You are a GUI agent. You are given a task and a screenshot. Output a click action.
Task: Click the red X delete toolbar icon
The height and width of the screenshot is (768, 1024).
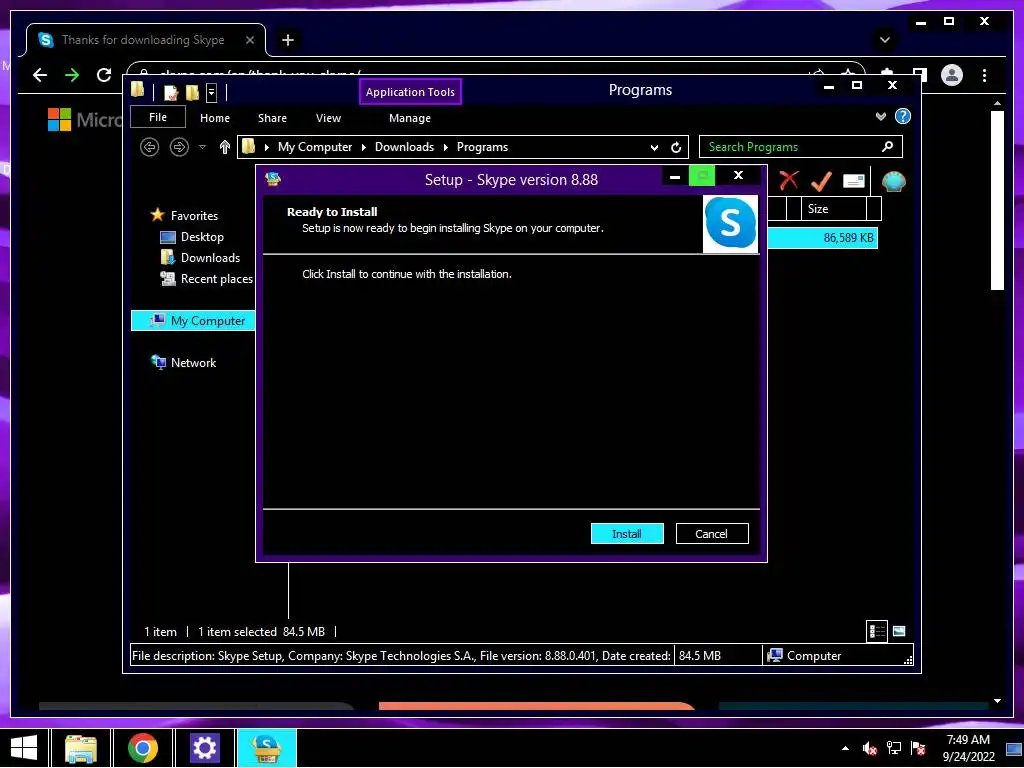[789, 180]
